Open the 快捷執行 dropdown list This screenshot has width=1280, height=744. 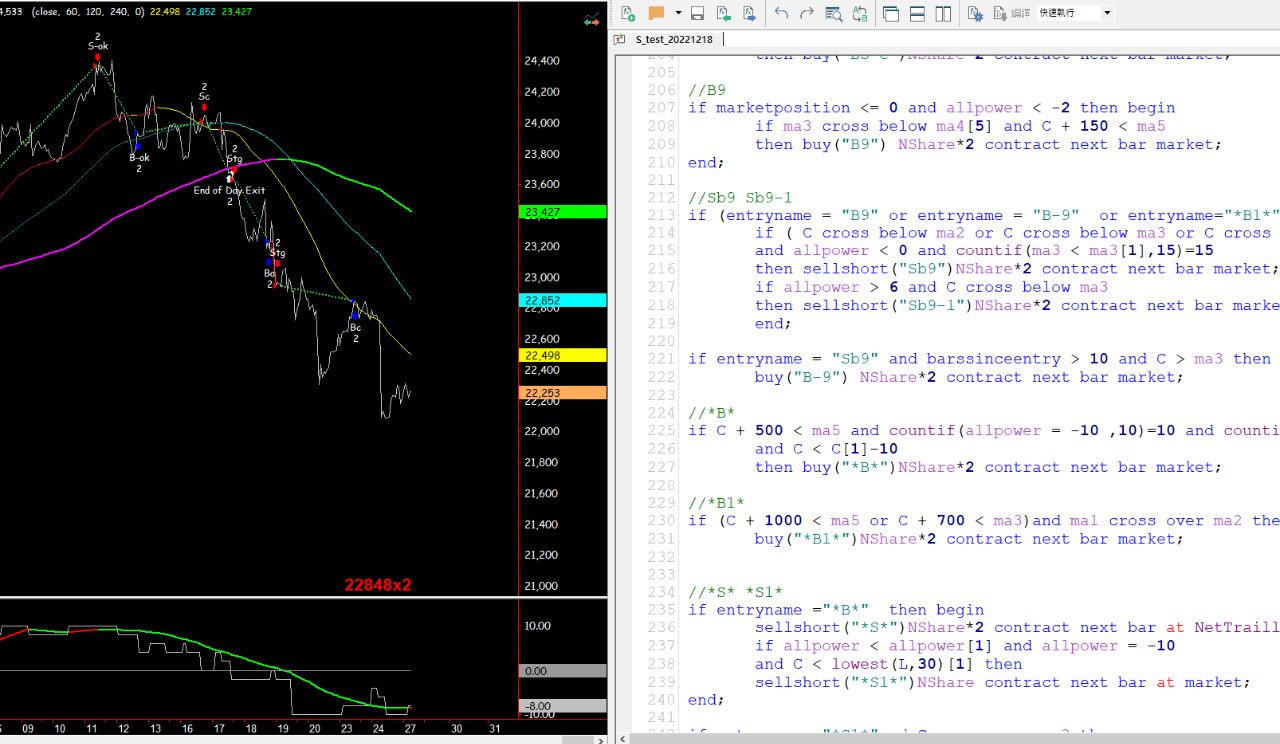click(1107, 13)
